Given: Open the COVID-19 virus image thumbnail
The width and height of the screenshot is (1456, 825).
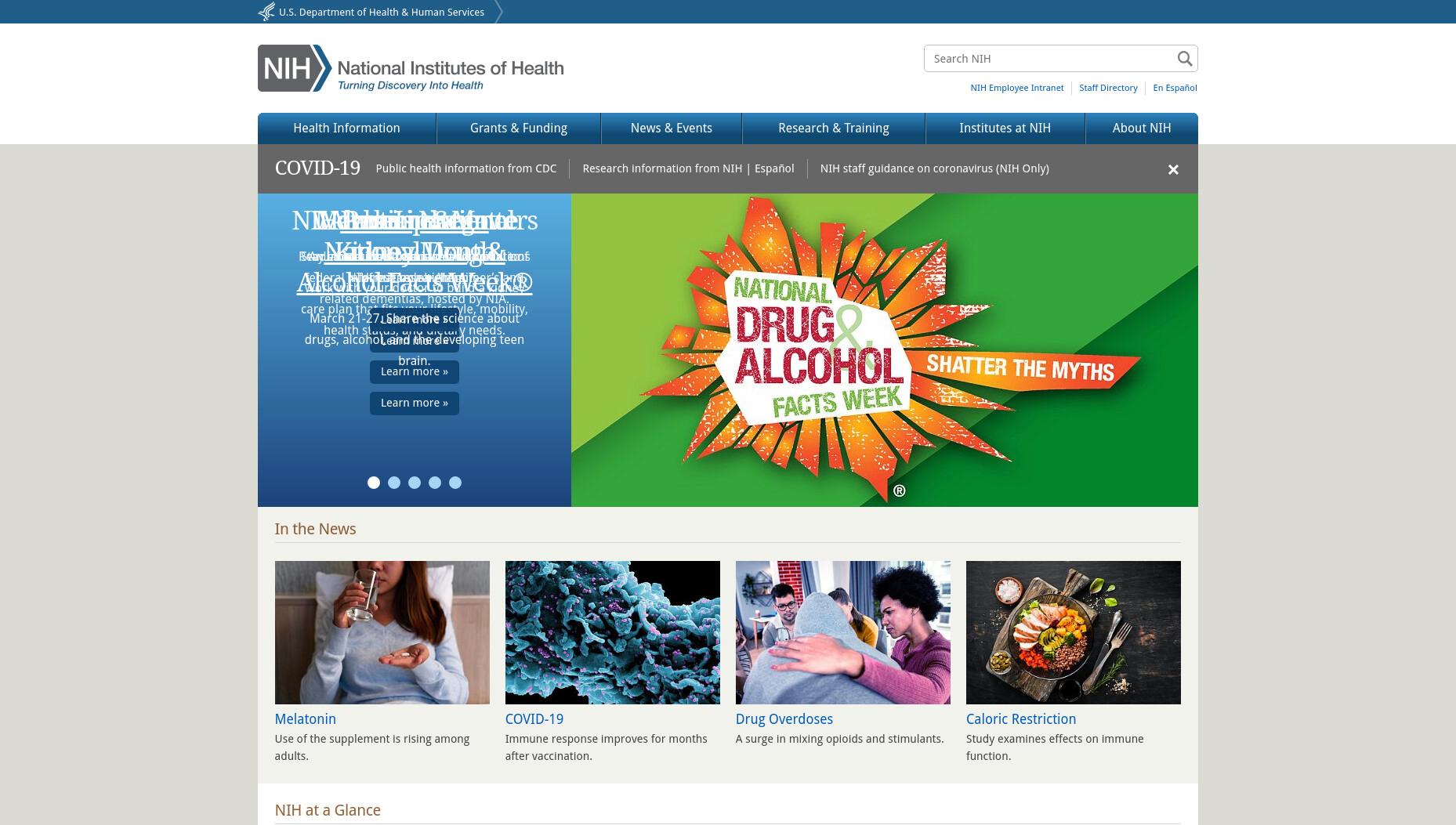Looking at the screenshot, I should coord(613,632).
